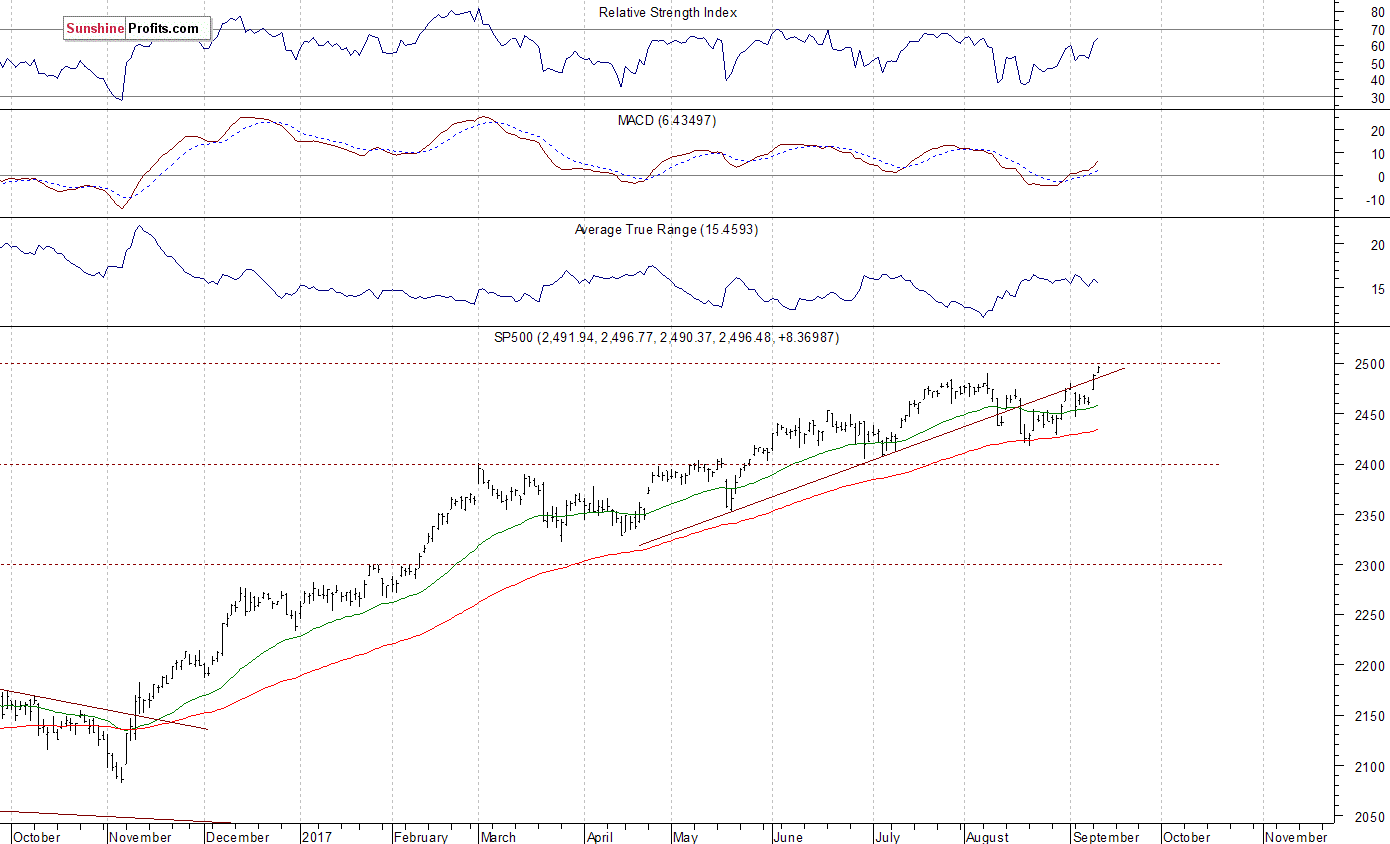The image size is (1390, 844).
Task: Select the SP500 price data title
Action: point(667,338)
